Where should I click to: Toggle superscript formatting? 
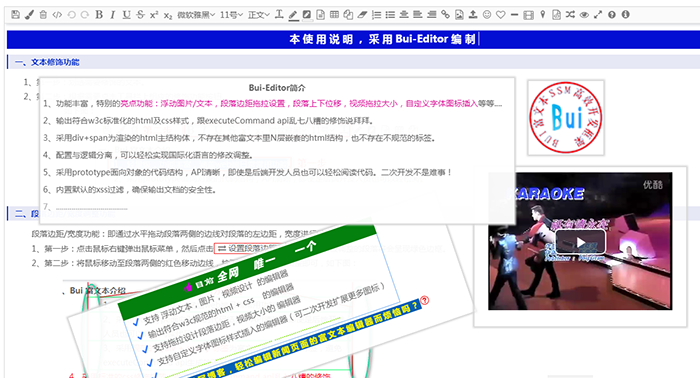(x=154, y=15)
